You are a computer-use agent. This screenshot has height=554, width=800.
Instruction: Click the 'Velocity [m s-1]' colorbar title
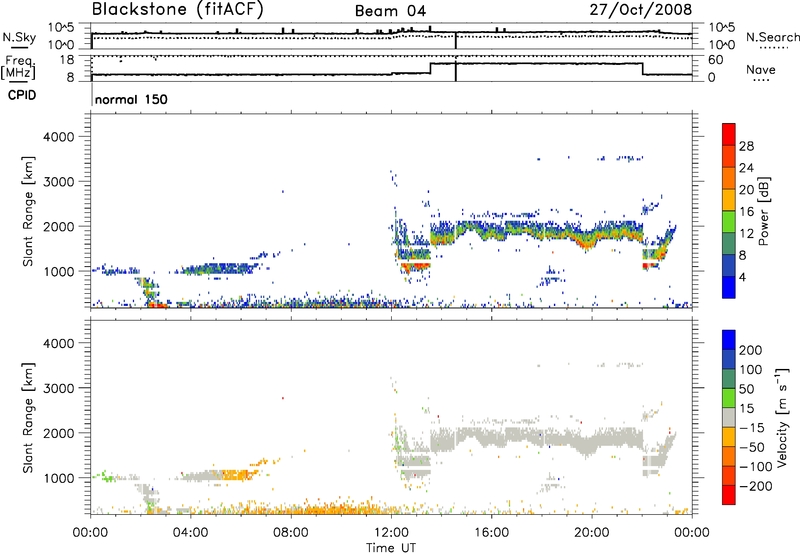click(782, 417)
